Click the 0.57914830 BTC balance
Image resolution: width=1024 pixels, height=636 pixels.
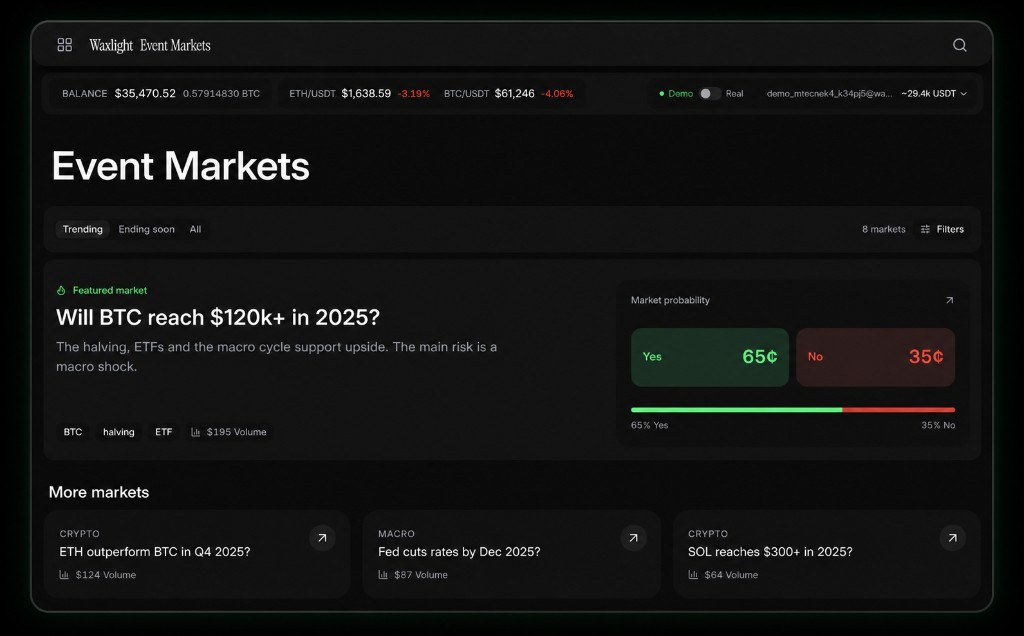[x=221, y=93]
